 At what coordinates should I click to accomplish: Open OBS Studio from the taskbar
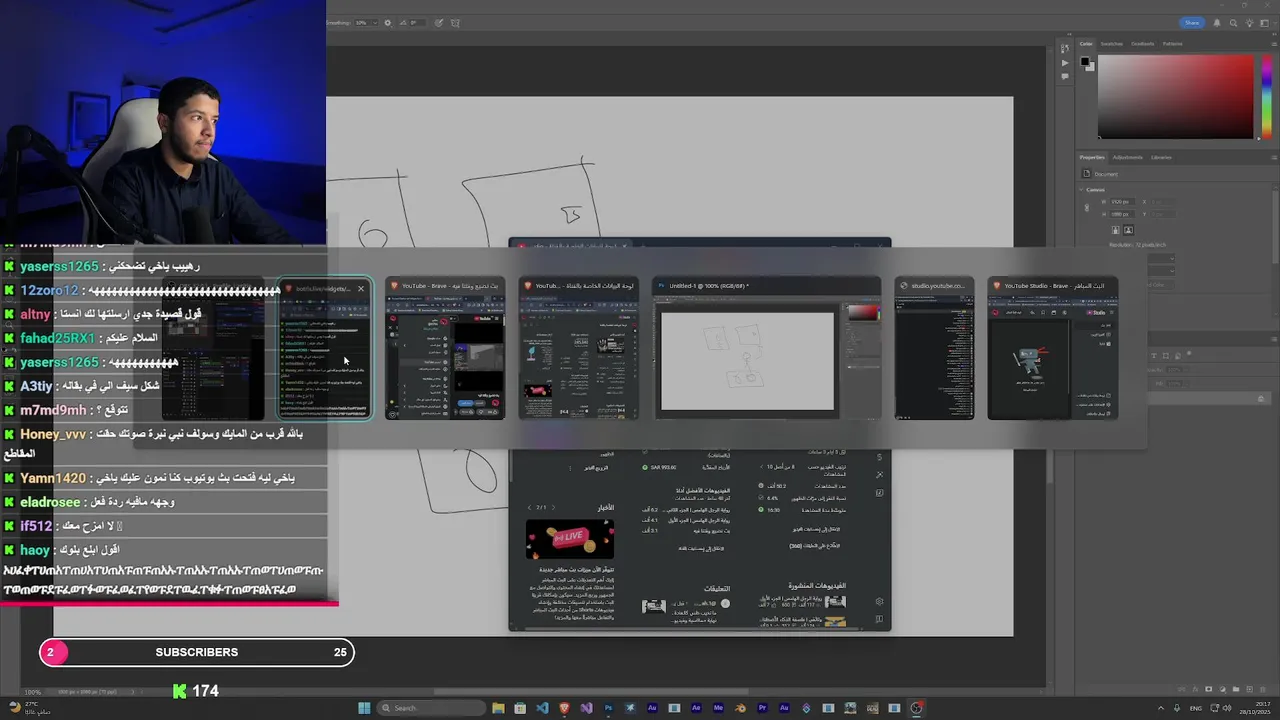click(x=916, y=708)
